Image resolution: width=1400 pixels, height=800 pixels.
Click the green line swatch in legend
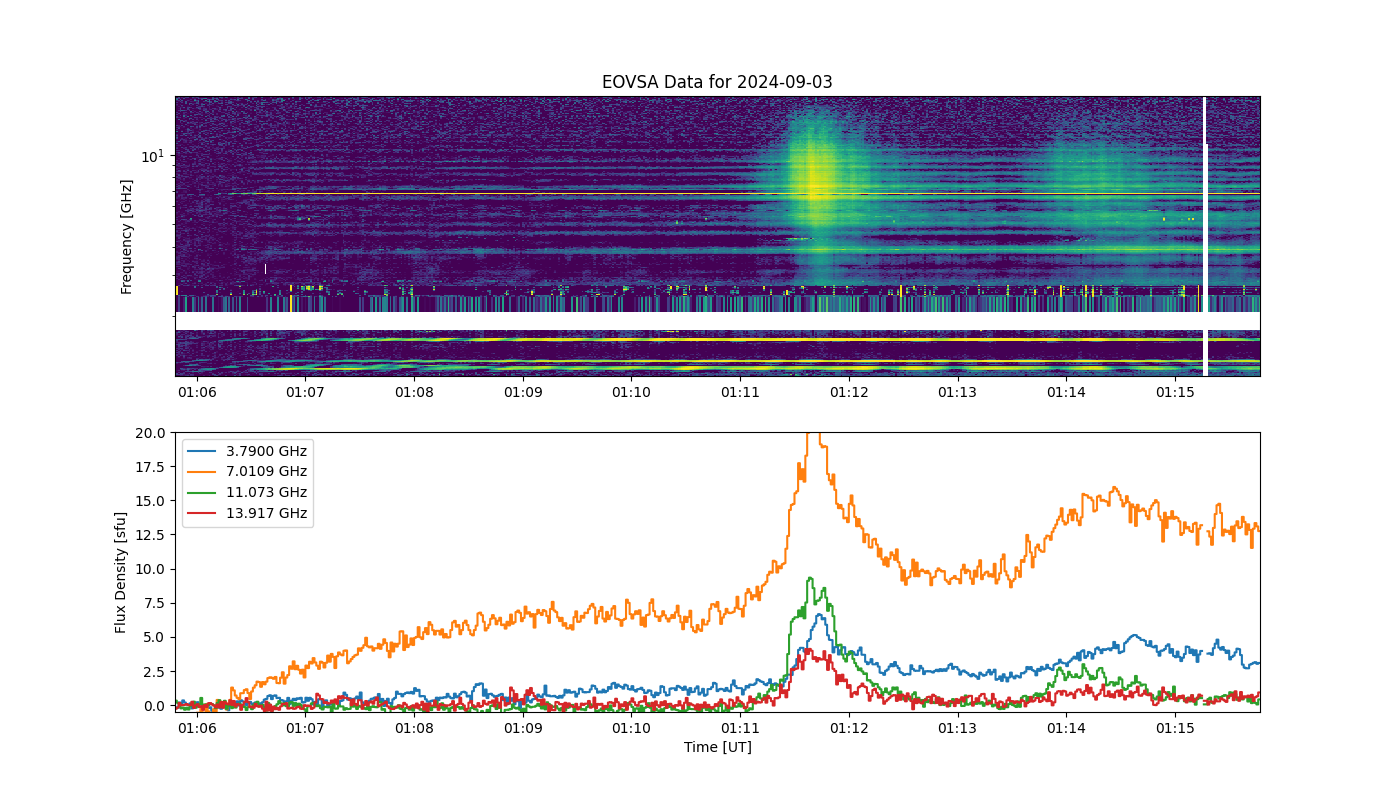click(x=203, y=493)
